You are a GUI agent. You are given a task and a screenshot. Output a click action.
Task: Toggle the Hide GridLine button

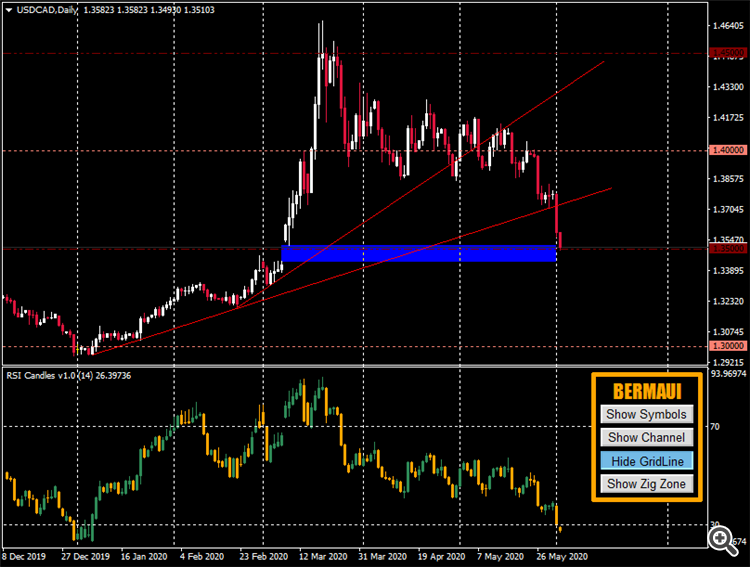click(646, 461)
